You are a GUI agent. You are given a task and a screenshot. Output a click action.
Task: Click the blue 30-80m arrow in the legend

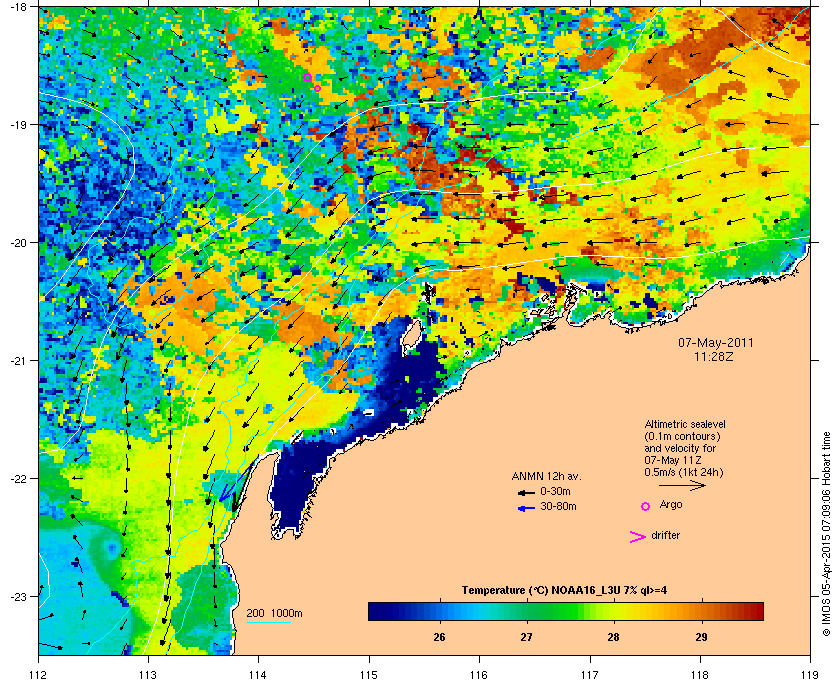[526, 508]
